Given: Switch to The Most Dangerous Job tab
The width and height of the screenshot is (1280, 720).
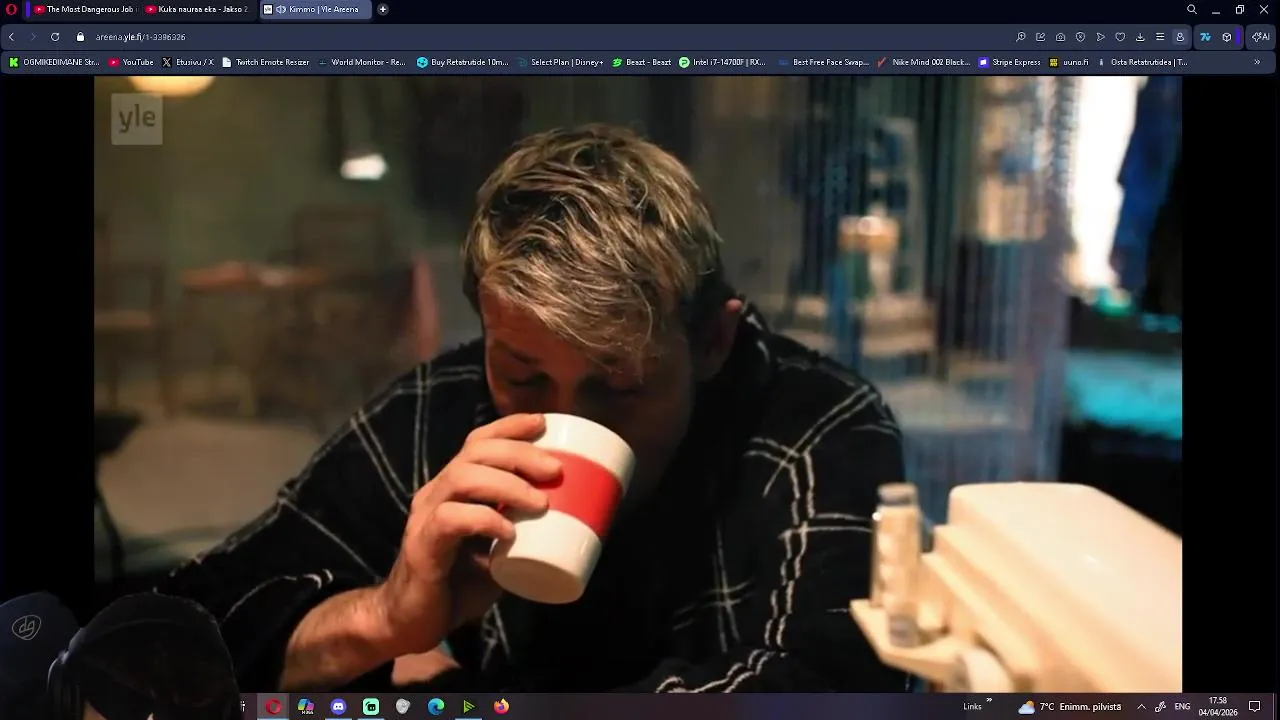Looking at the screenshot, I should [84, 9].
